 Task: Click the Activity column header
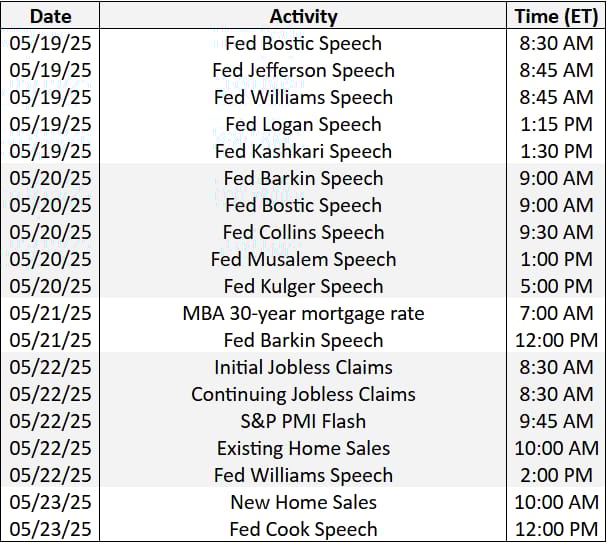tap(303, 16)
